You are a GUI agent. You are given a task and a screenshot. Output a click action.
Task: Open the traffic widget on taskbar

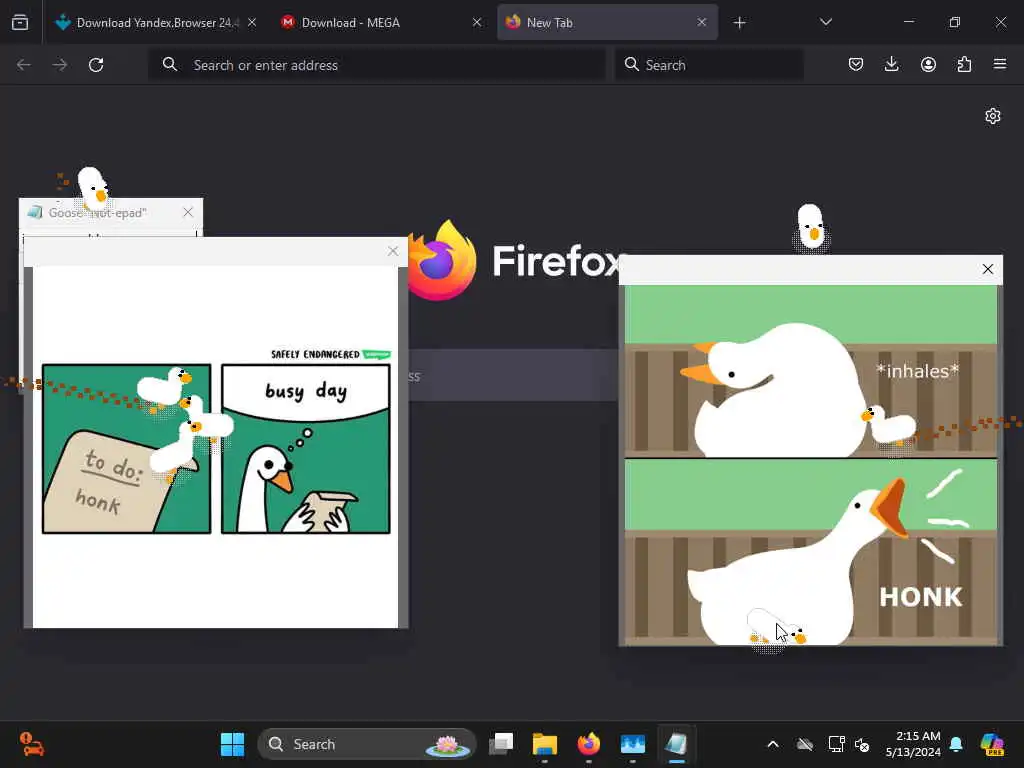coord(31,744)
